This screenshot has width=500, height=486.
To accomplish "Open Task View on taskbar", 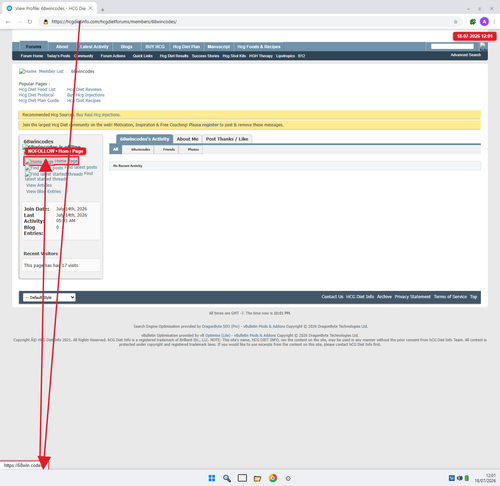I will [x=242, y=478].
